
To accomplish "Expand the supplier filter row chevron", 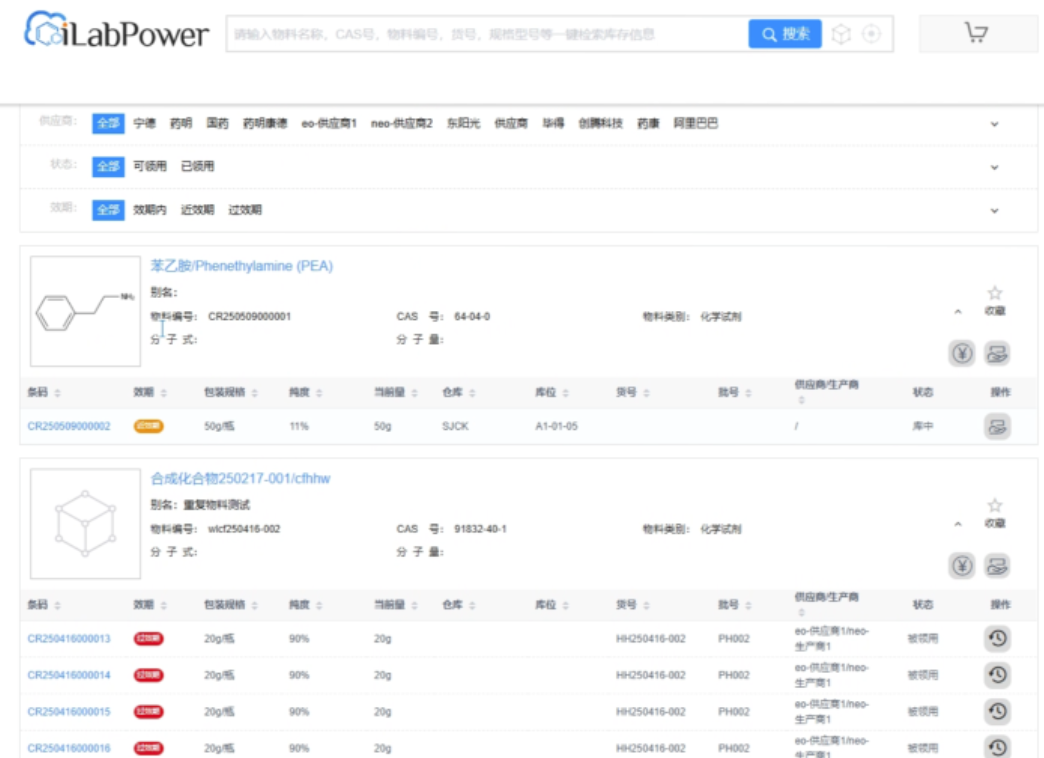I will click(x=994, y=124).
